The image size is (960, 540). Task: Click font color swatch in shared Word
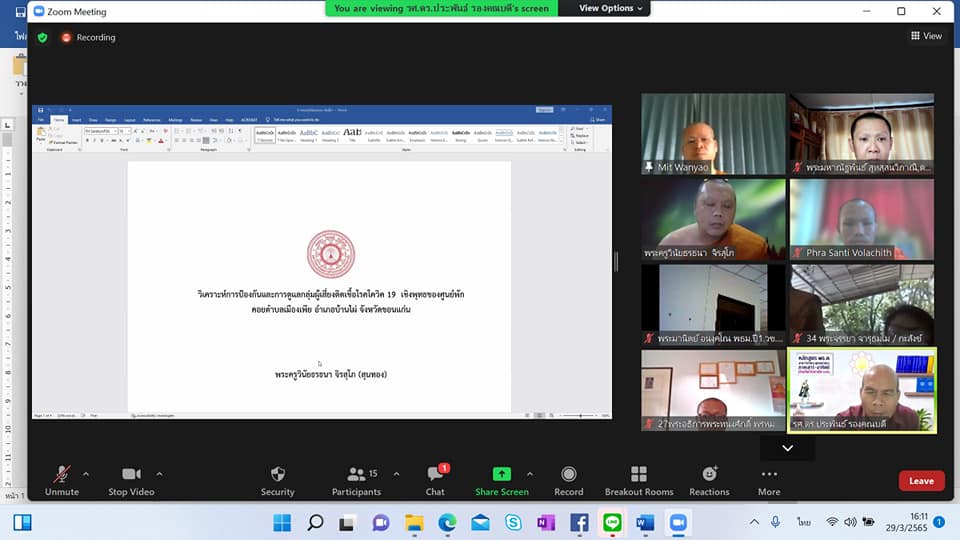(x=160, y=141)
